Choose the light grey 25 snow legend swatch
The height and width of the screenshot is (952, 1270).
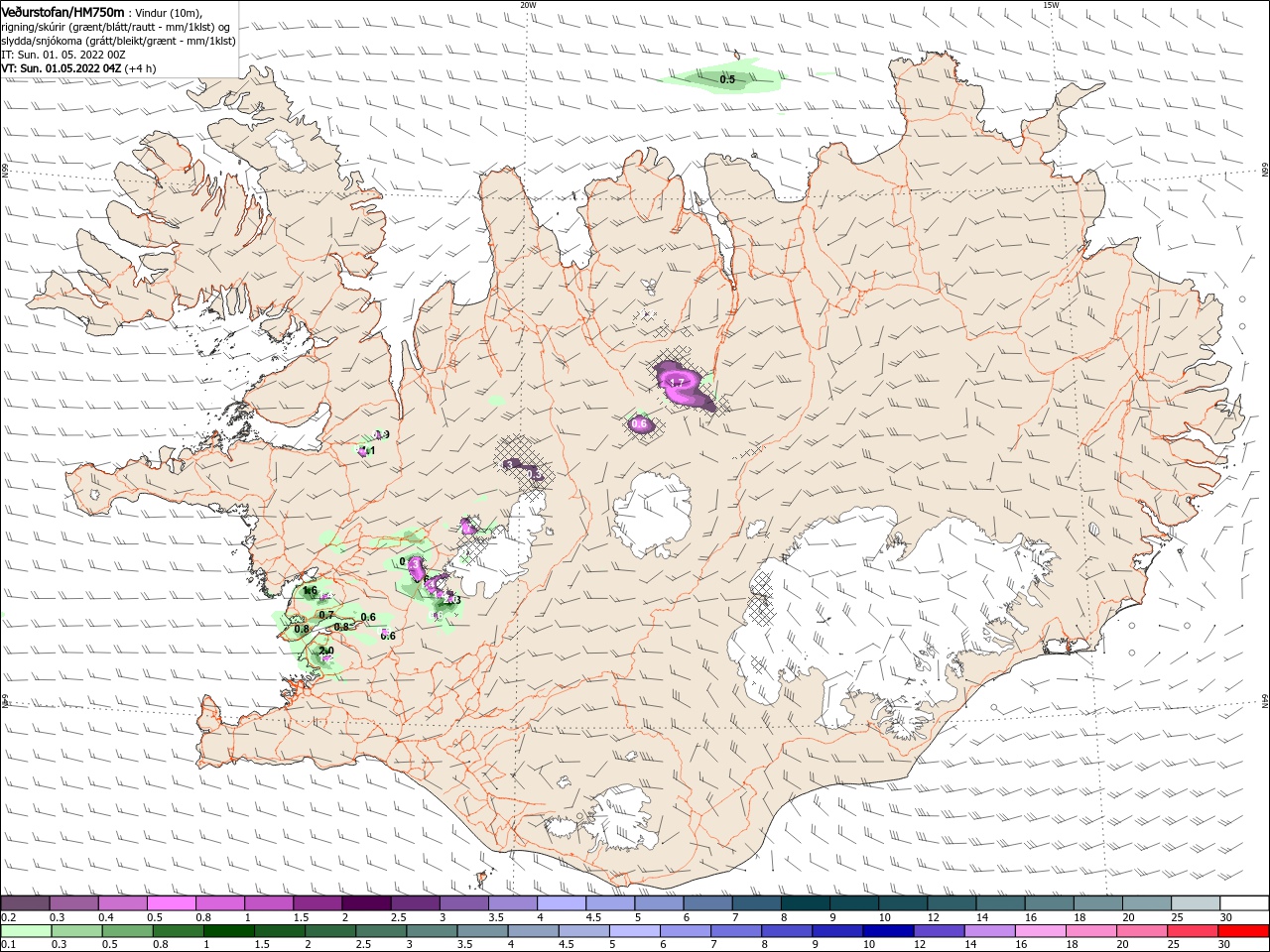(1197, 903)
